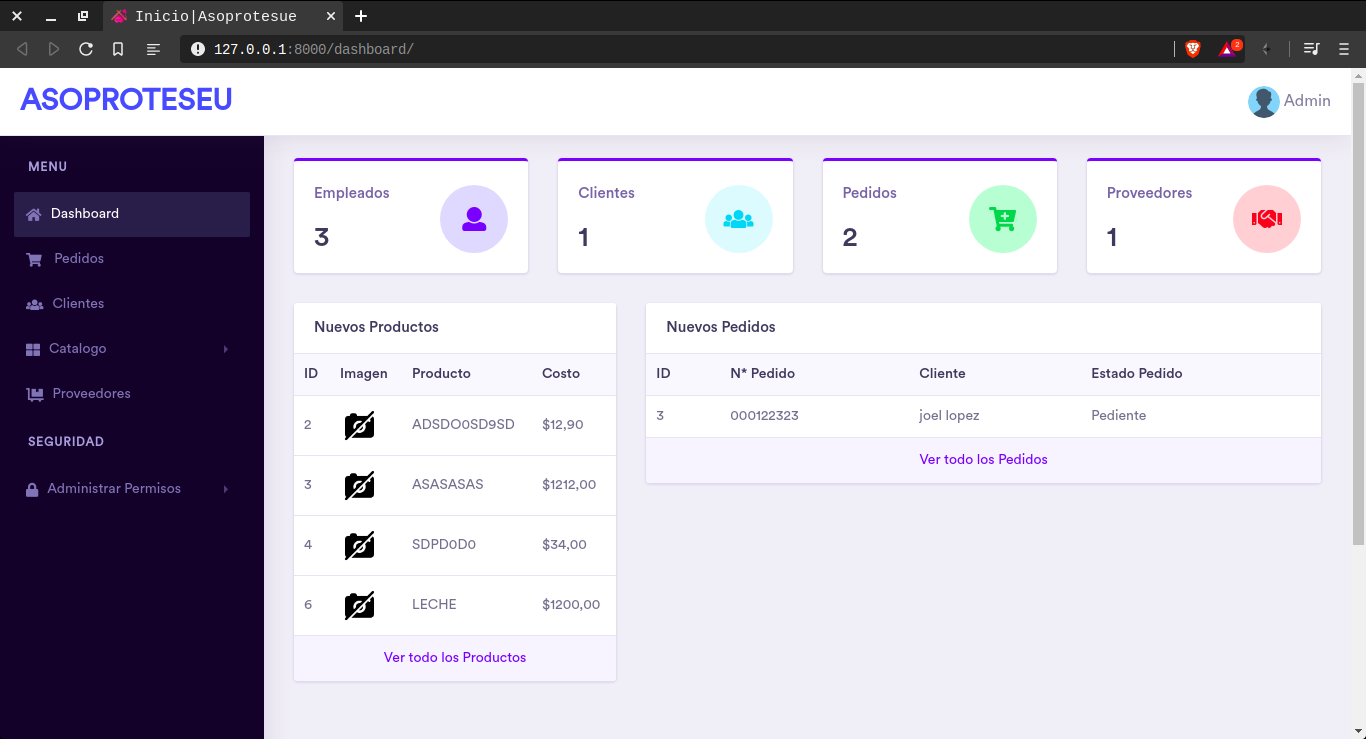Go forward using the browser forward arrow
1366x739 pixels.
(x=54, y=49)
